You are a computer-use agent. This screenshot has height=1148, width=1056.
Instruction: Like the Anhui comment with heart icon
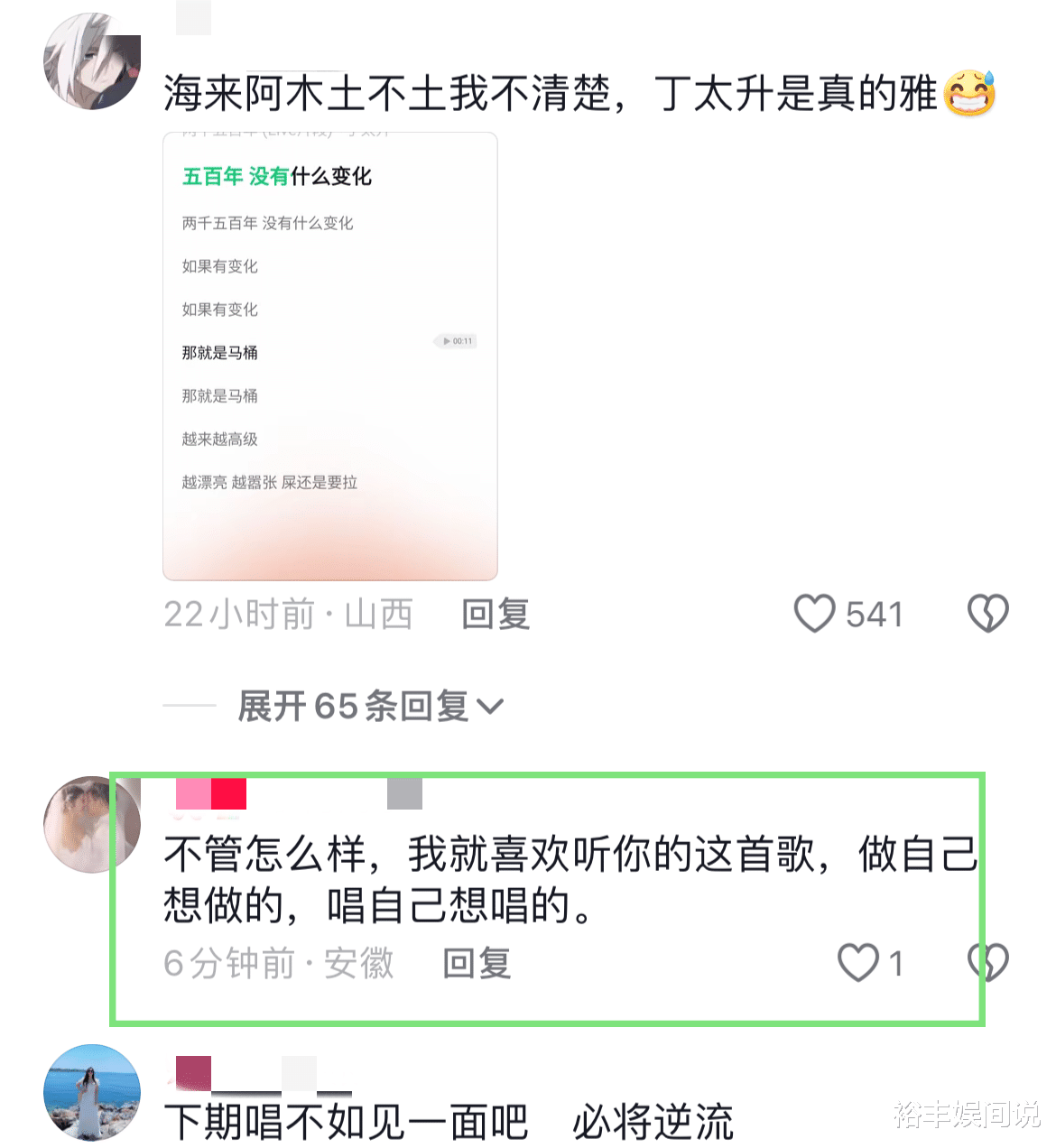click(857, 962)
